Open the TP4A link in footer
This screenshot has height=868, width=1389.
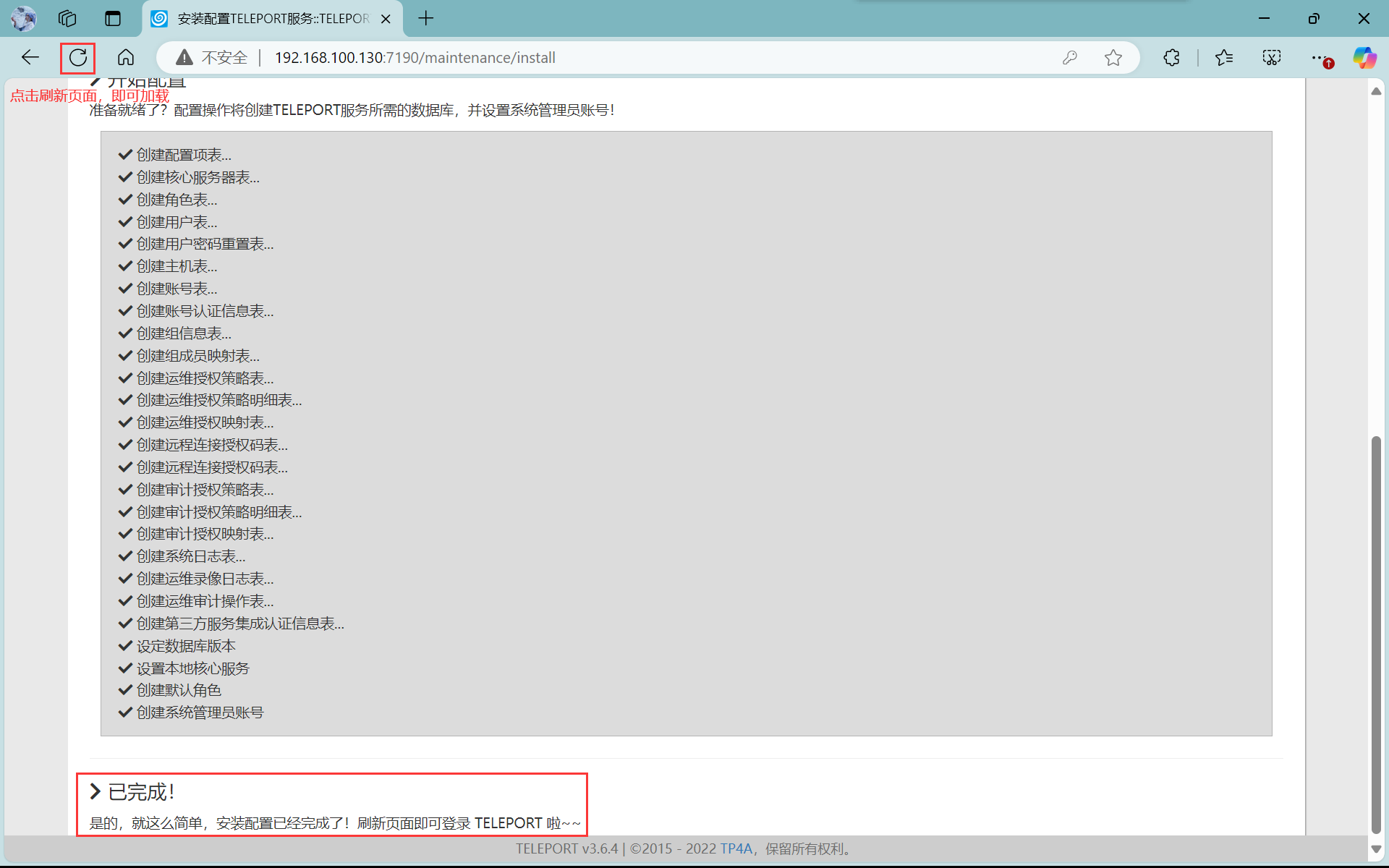(x=736, y=848)
